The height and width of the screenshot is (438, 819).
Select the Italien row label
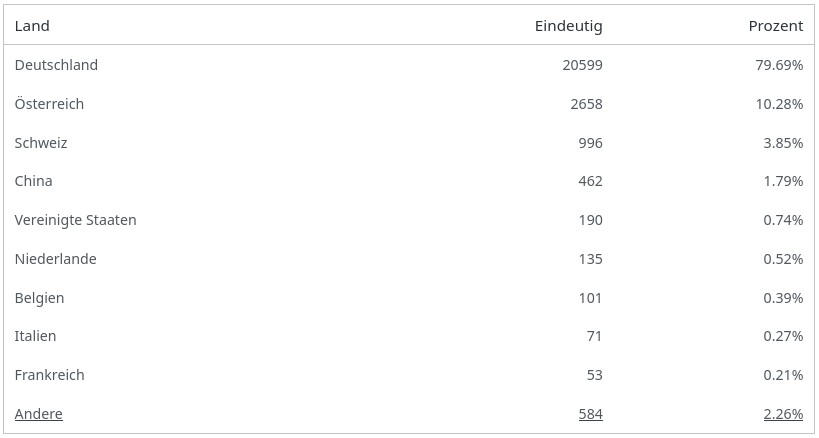point(35,336)
